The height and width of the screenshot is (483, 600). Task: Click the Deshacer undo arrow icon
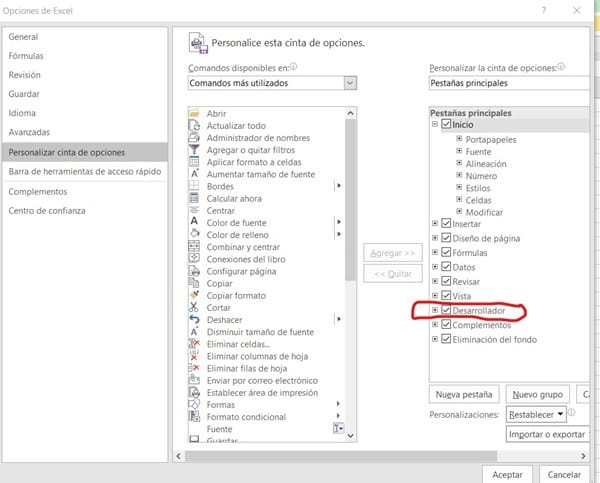pyautogui.click(x=194, y=320)
